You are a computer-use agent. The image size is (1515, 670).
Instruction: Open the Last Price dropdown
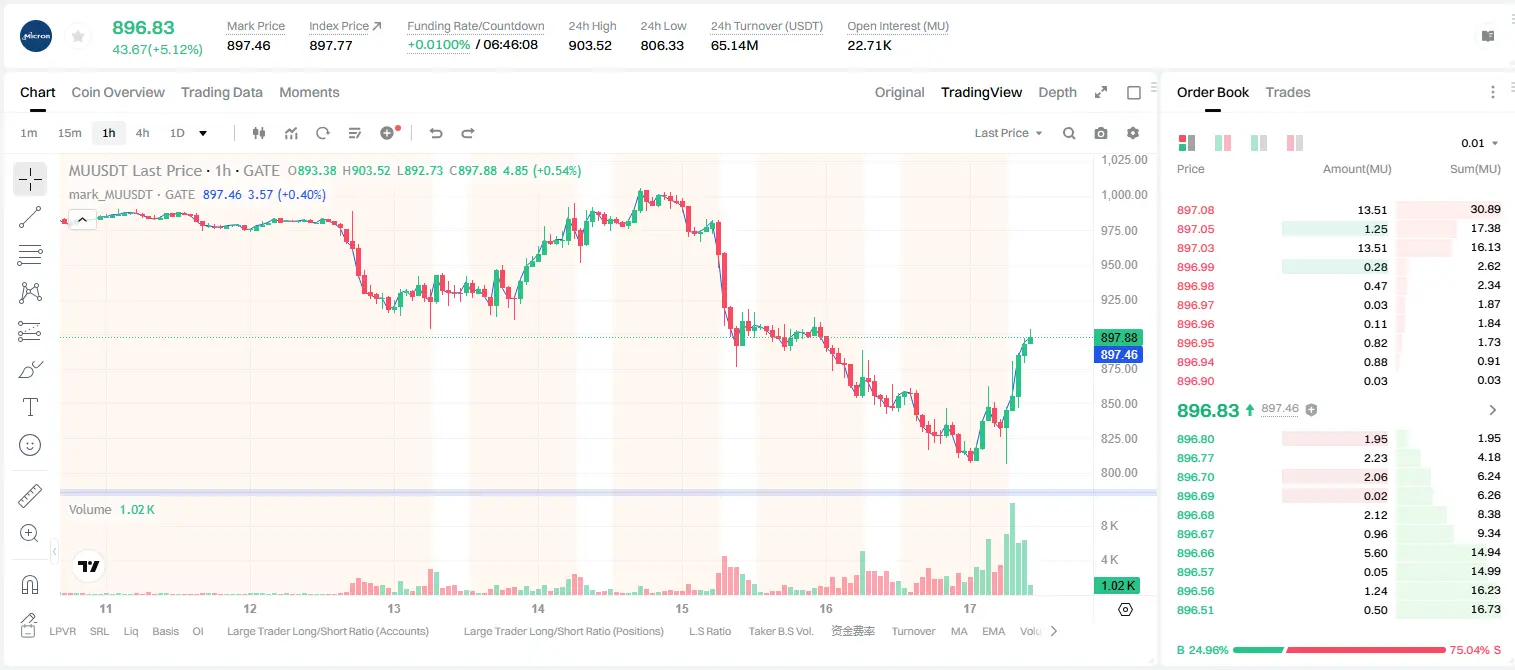[x=1008, y=133]
